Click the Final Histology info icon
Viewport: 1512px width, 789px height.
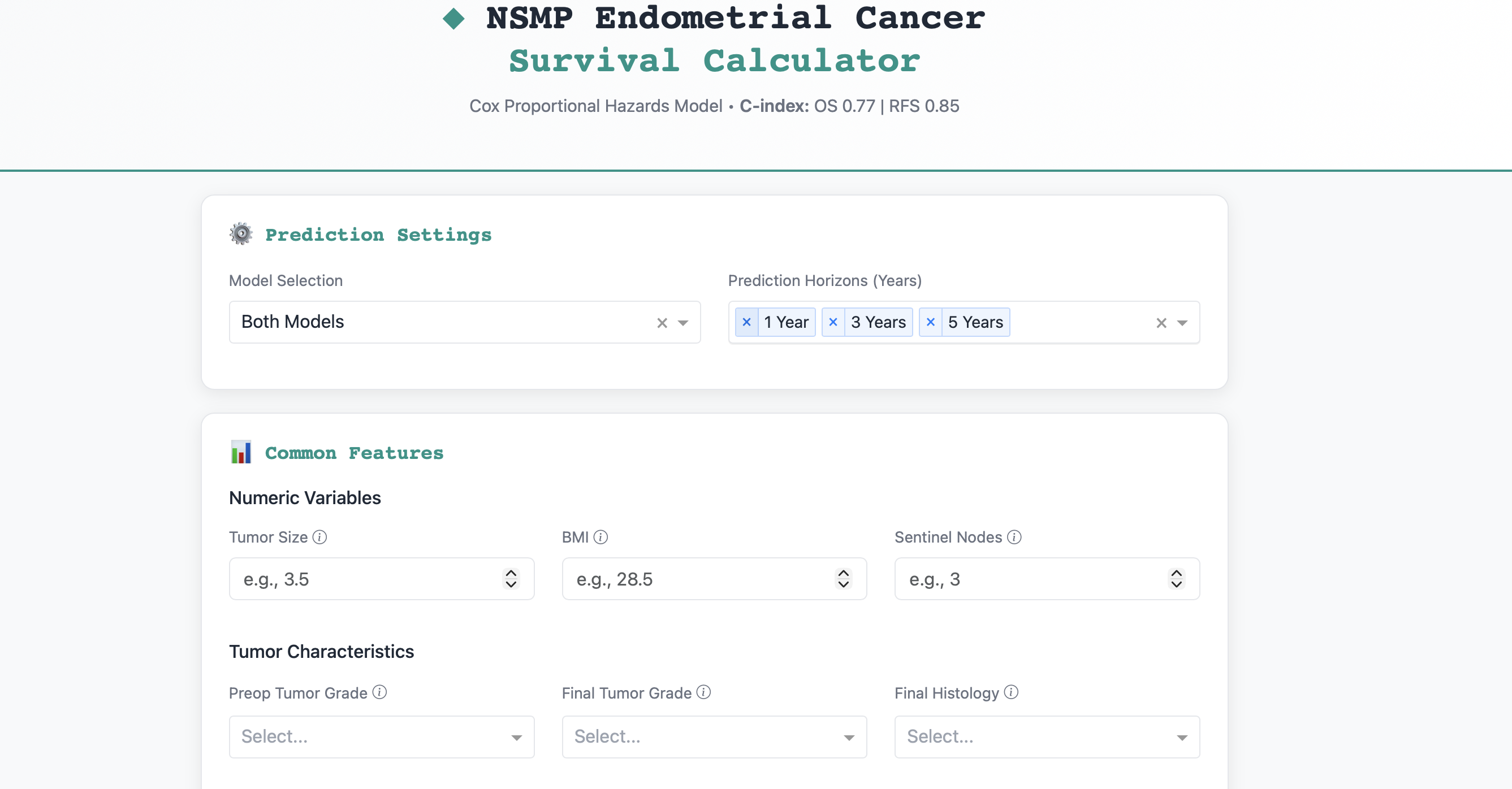(1011, 692)
